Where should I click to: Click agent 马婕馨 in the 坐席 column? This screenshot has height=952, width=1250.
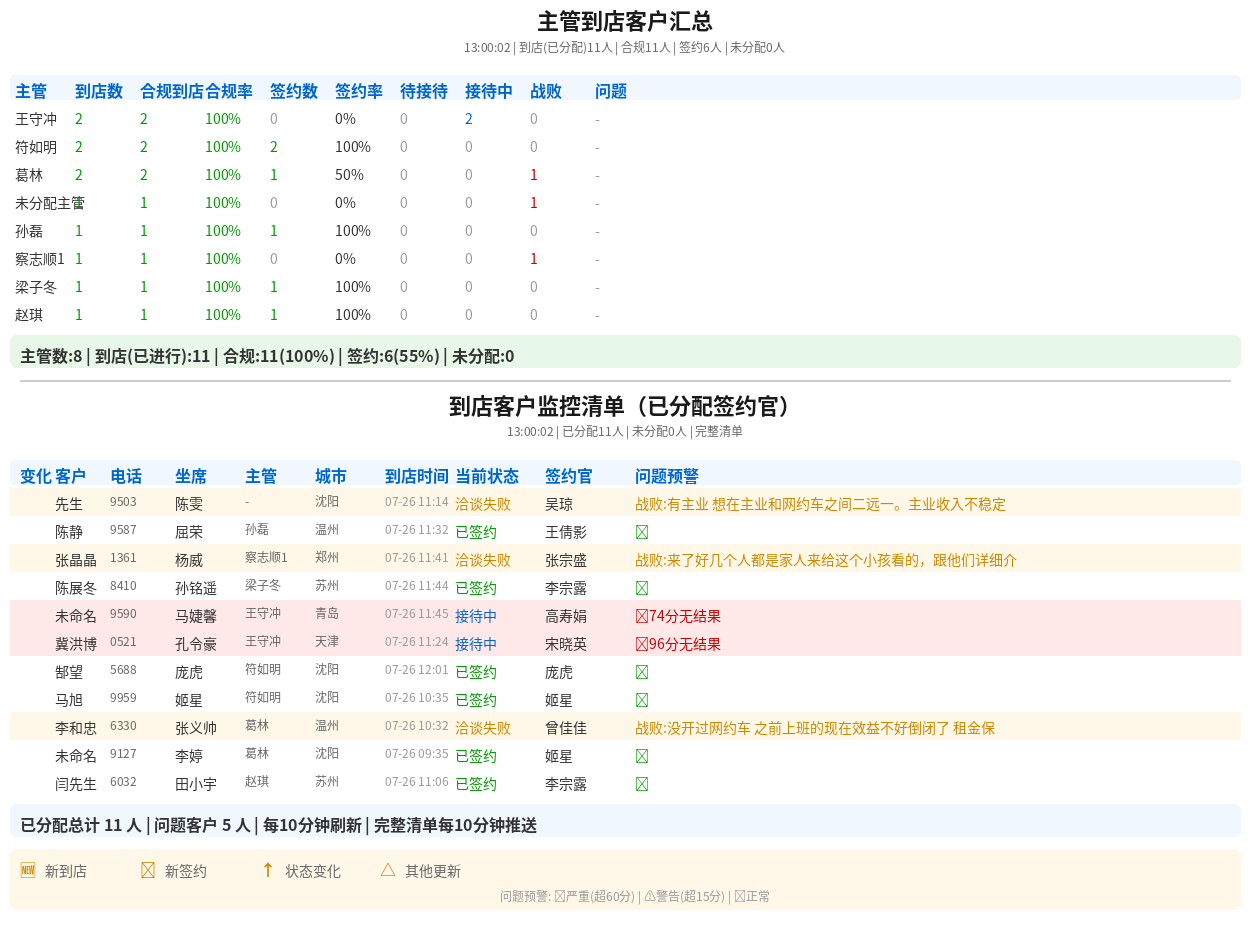(196, 616)
